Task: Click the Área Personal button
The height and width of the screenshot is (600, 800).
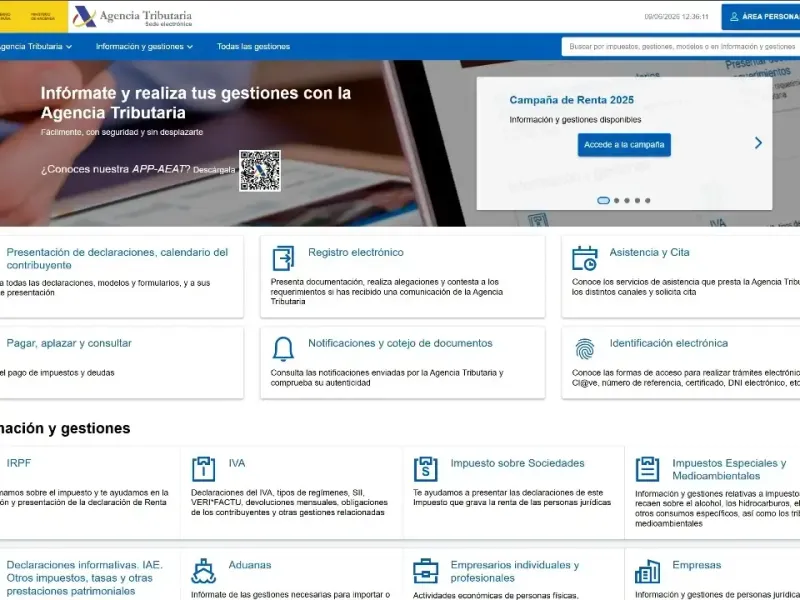Action: (x=761, y=17)
